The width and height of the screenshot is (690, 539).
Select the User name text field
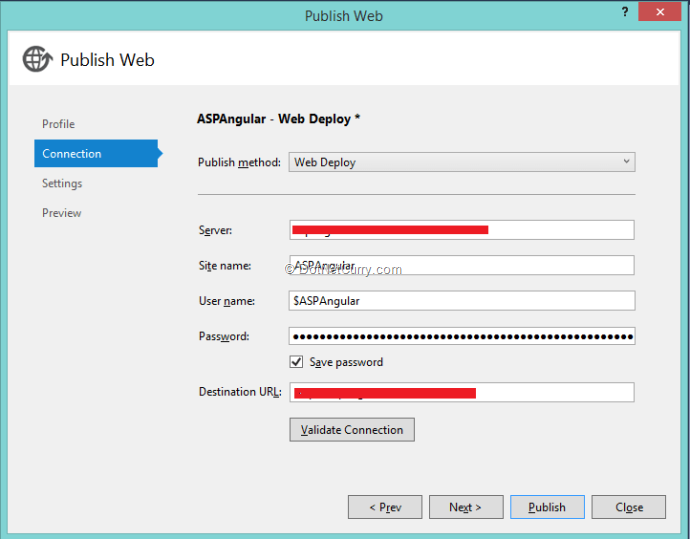click(x=462, y=301)
